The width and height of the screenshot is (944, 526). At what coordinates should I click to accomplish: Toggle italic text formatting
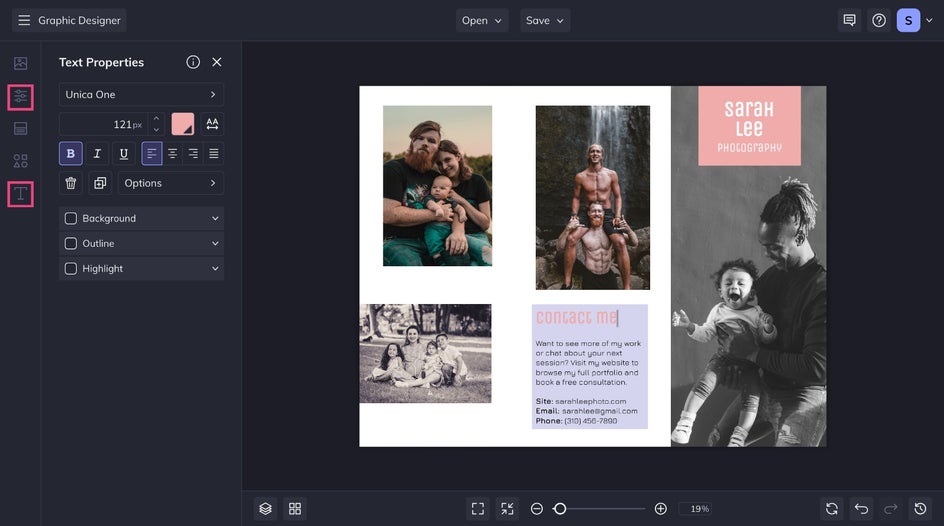pos(97,153)
